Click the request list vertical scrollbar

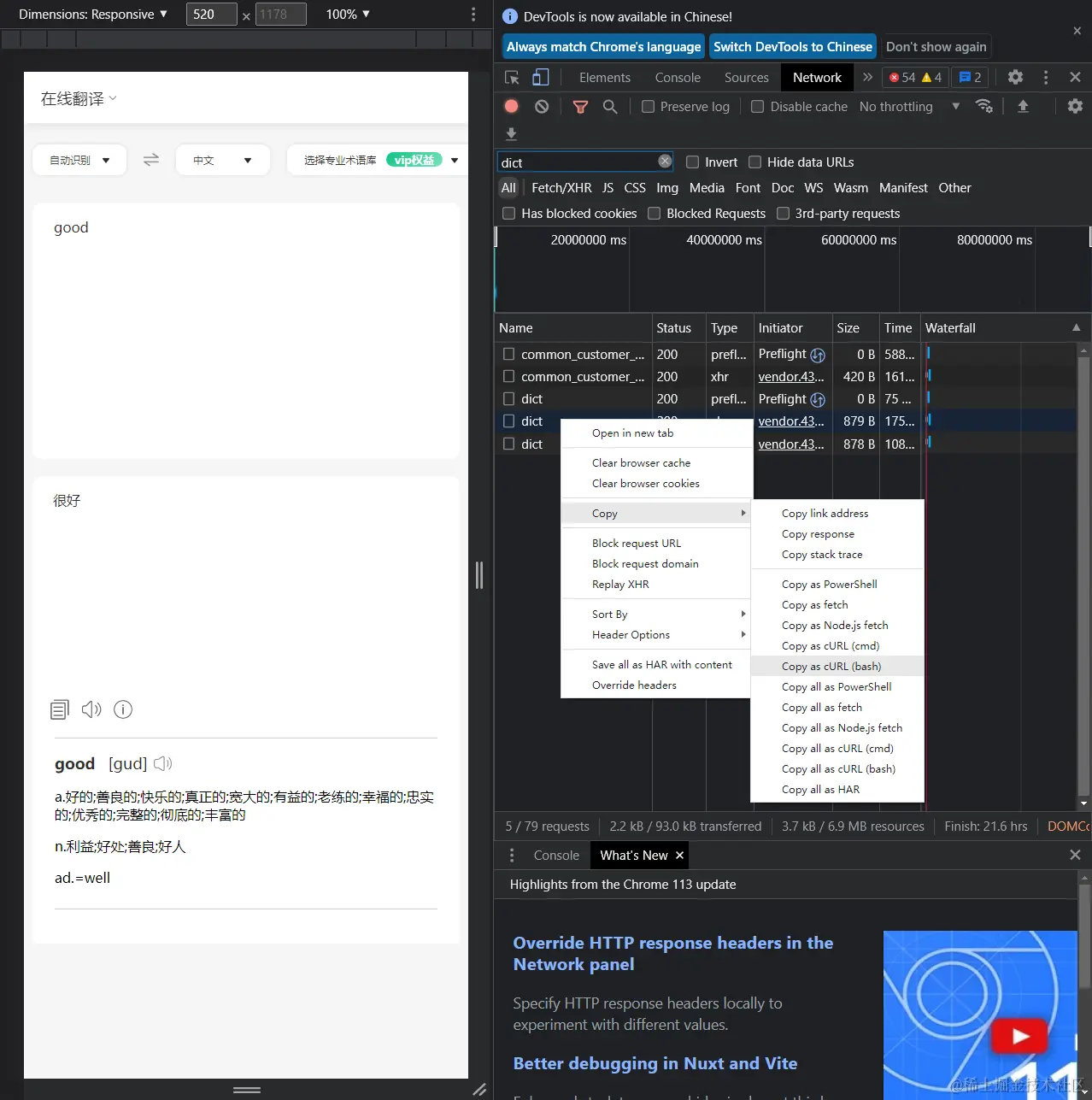(x=1083, y=577)
